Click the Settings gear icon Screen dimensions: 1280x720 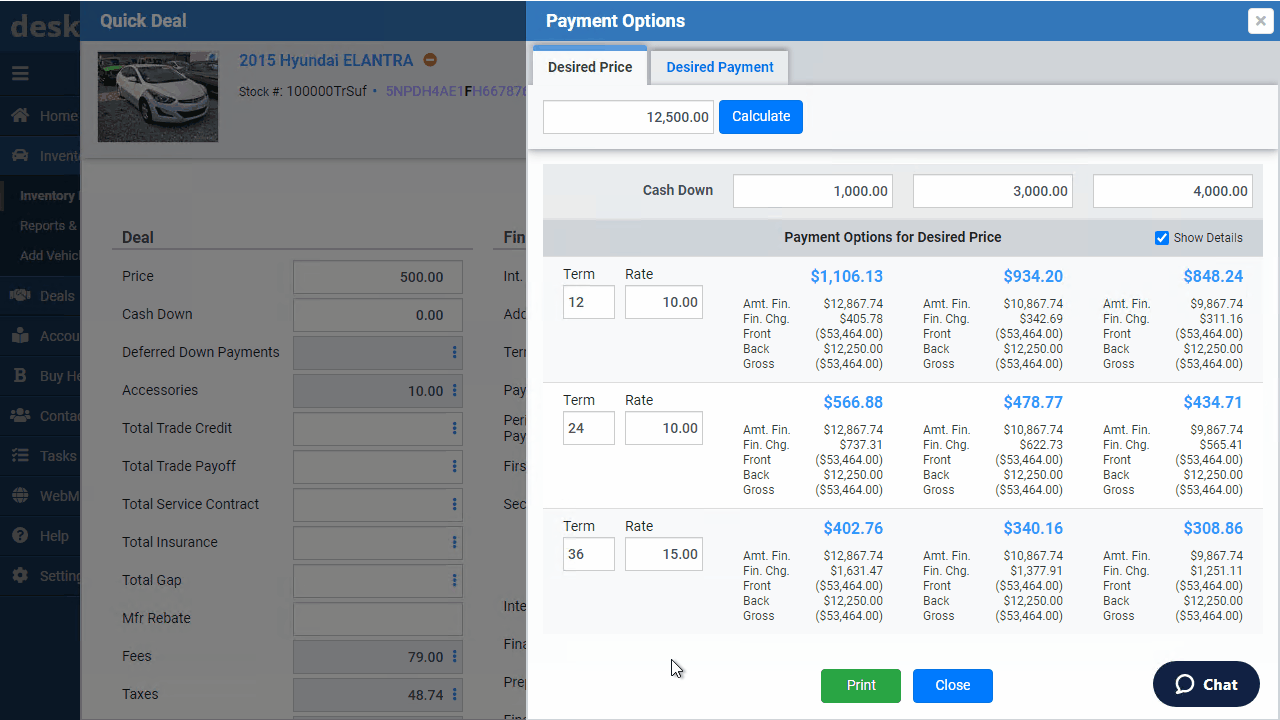(x=20, y=576)
